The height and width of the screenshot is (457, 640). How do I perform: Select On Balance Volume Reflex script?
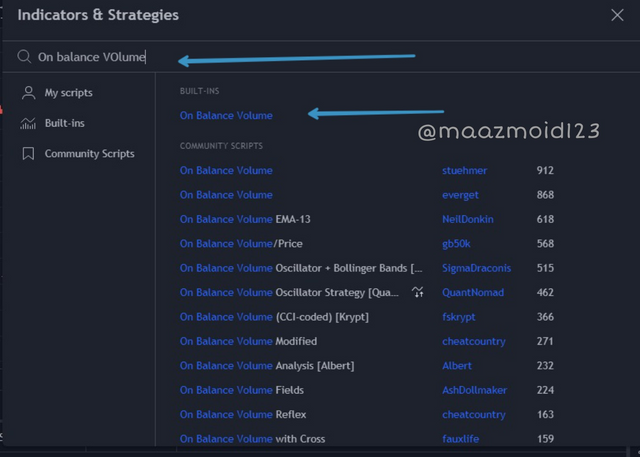coord(243,415)
